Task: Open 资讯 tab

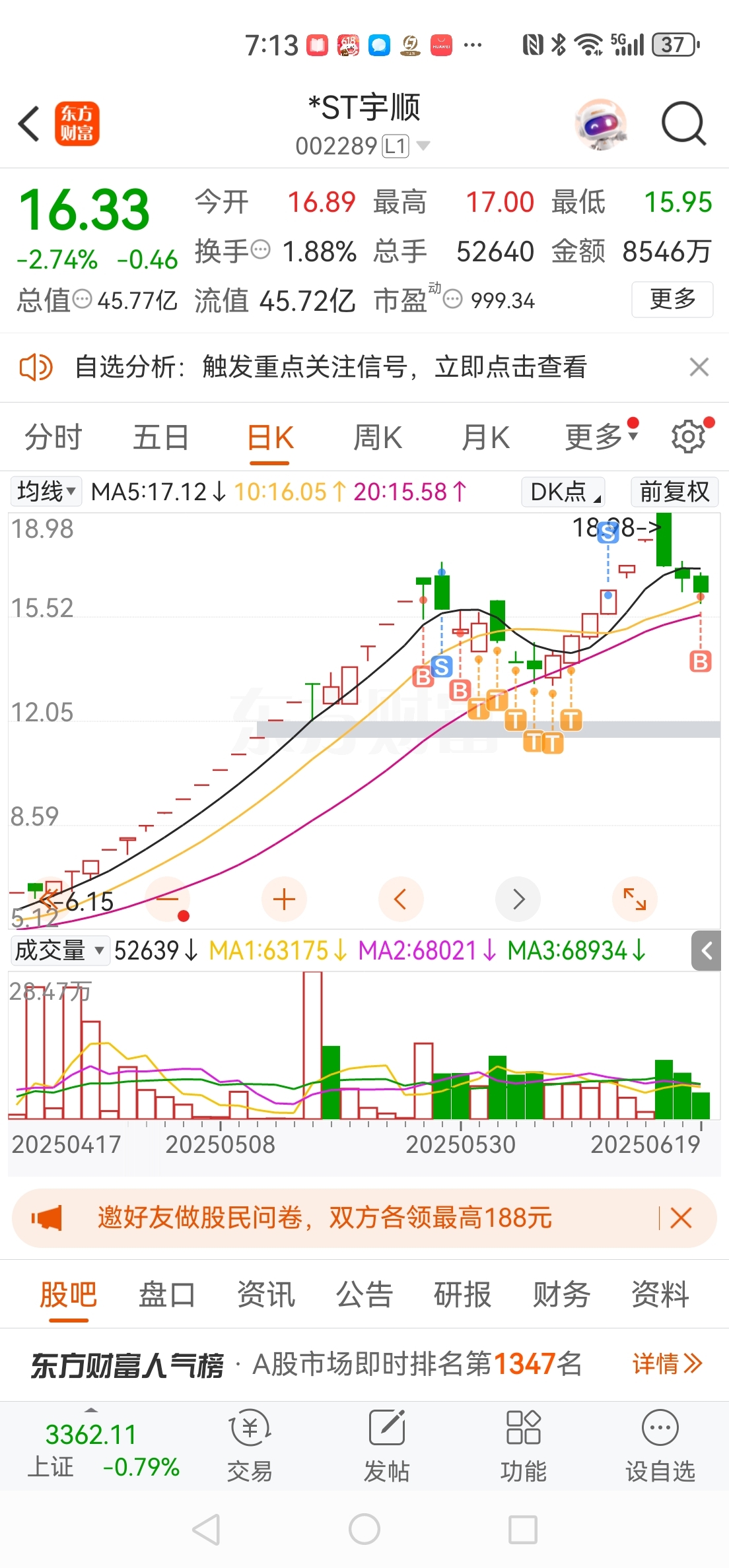Action: tap(266, 1294)
